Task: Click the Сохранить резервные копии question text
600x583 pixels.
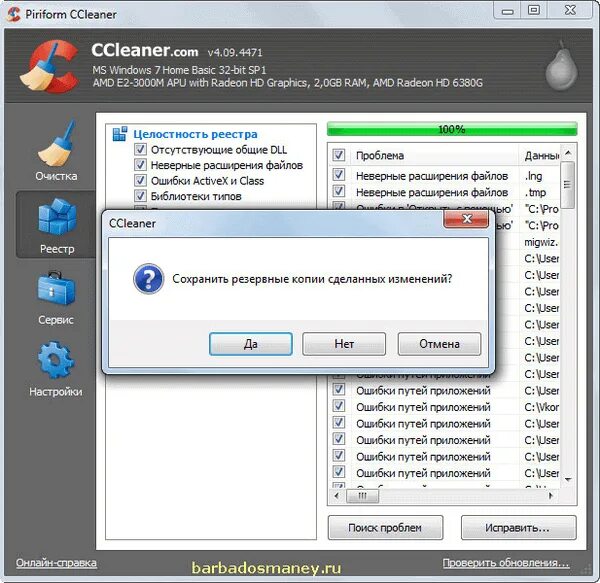Action: pyautogui.click(x=312, y=279)
